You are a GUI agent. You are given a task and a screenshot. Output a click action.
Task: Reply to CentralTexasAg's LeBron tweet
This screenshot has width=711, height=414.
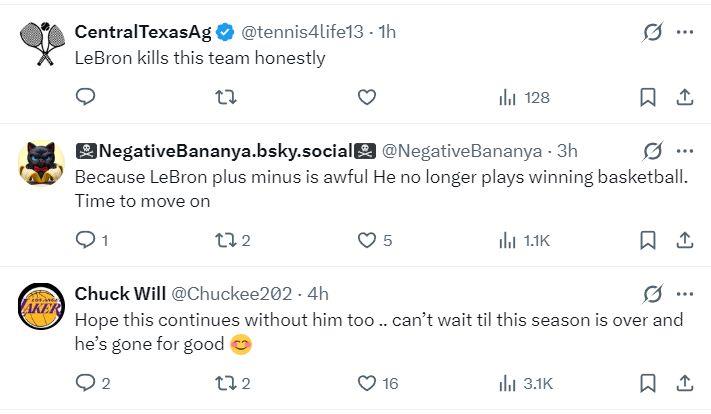(x=86, y=97)
